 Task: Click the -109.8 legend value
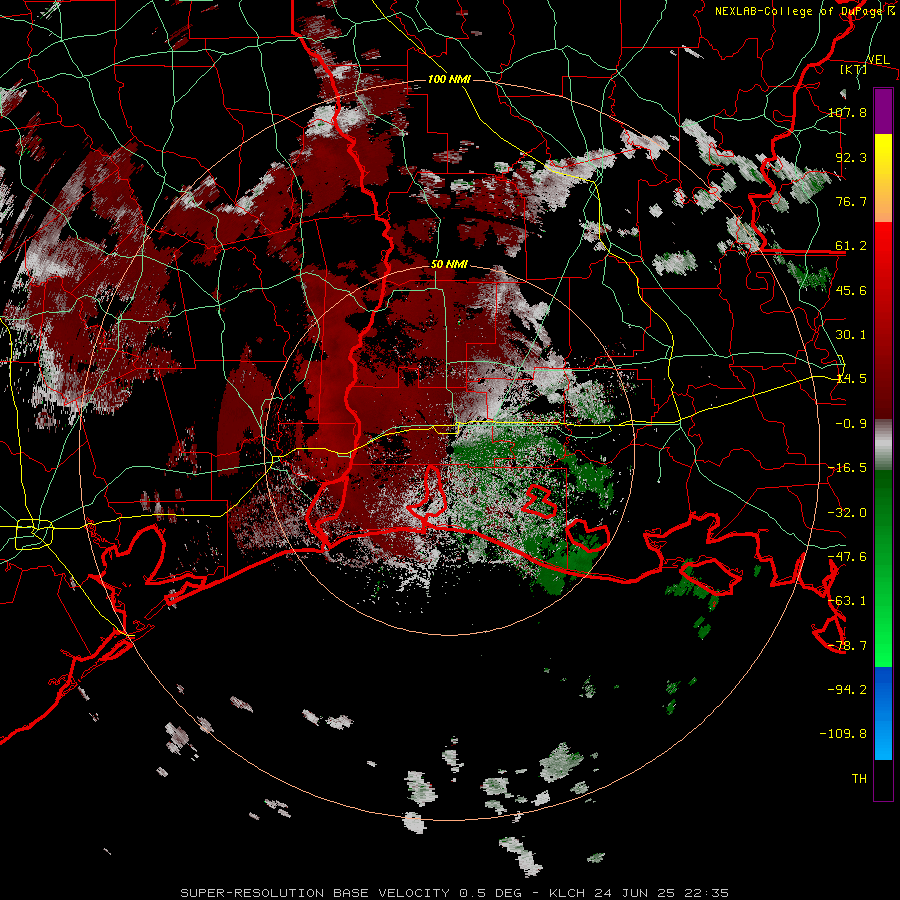843,734
